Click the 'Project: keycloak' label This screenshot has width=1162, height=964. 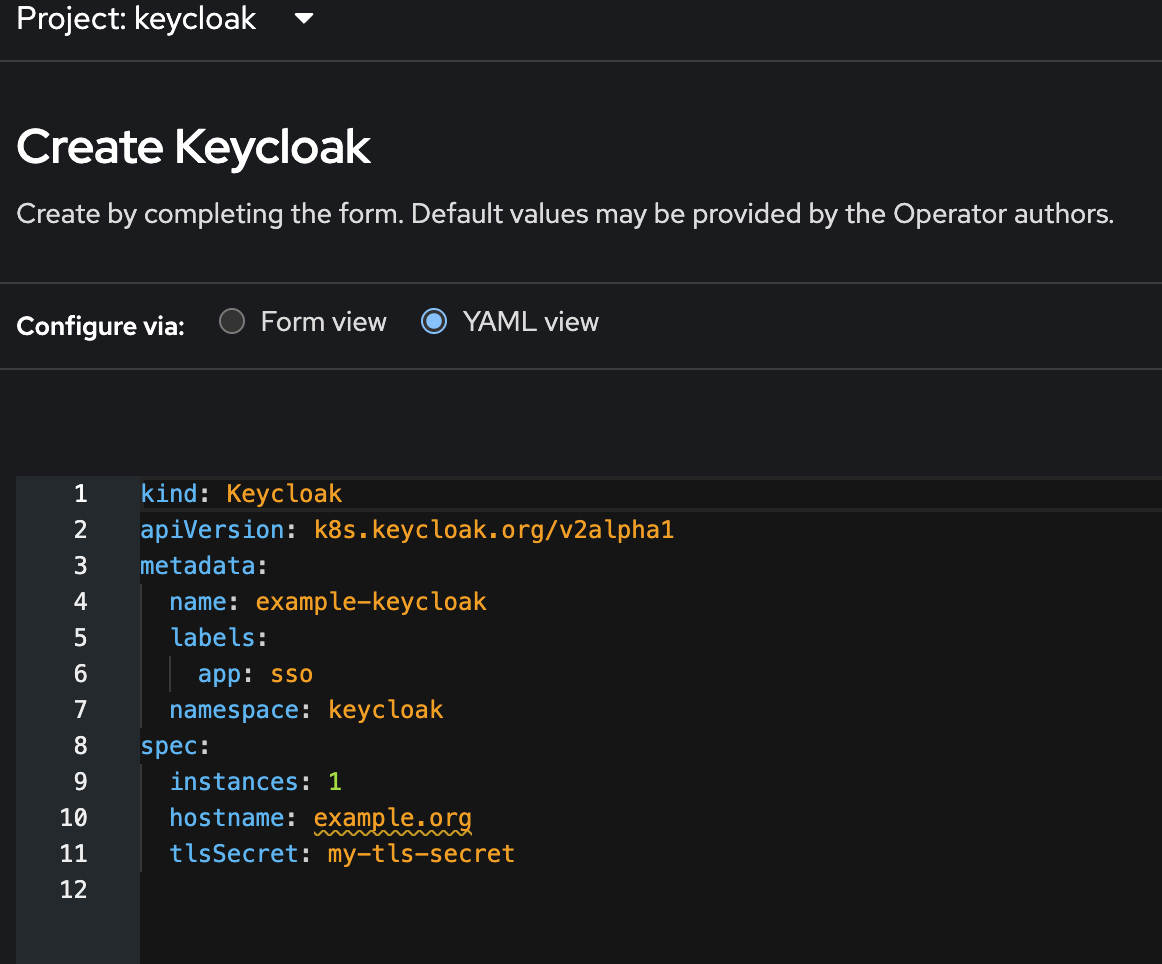[135, 18]
